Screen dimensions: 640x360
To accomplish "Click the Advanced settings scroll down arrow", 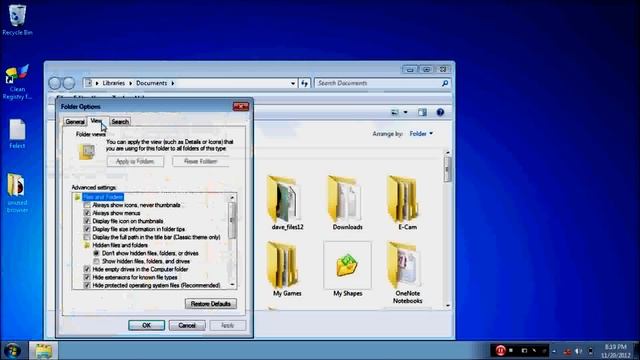I will 232,285.
